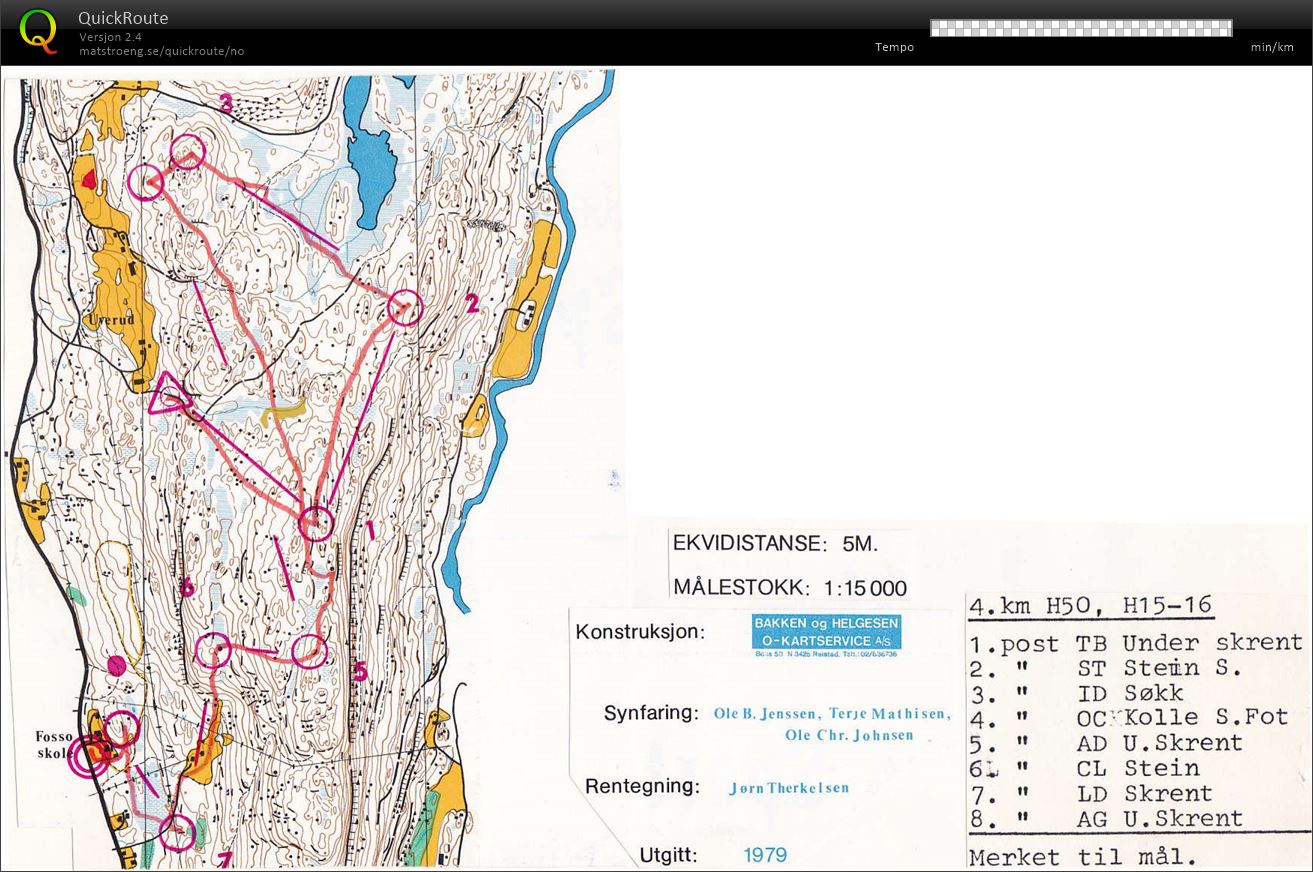
Task: Click the circle for control 5
Action: (x=310, y=651)
